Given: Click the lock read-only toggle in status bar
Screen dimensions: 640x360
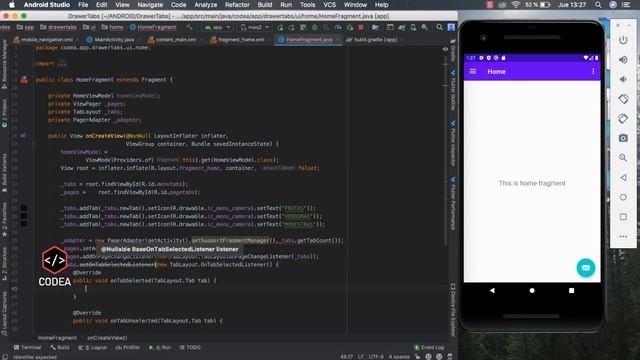Looking at the screenshot, I should click(418, 357).
